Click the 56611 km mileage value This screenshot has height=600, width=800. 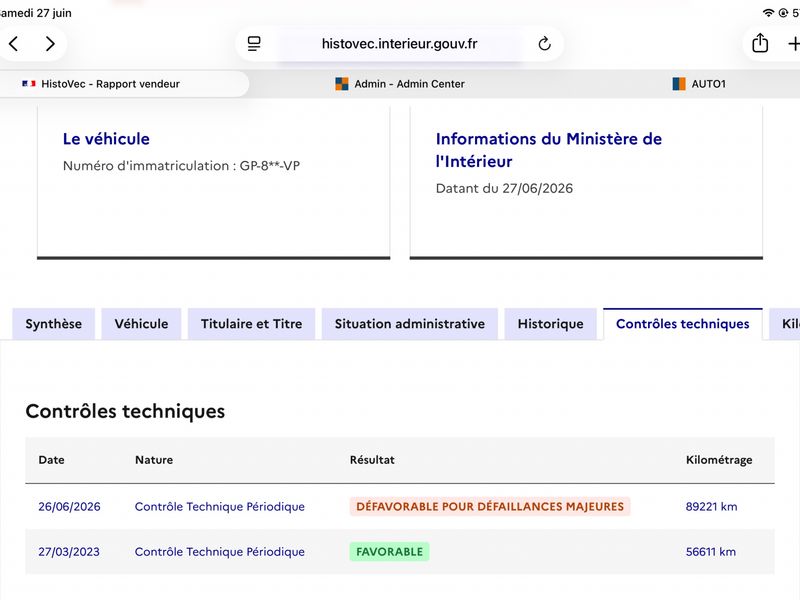click(x=711, y=552)
